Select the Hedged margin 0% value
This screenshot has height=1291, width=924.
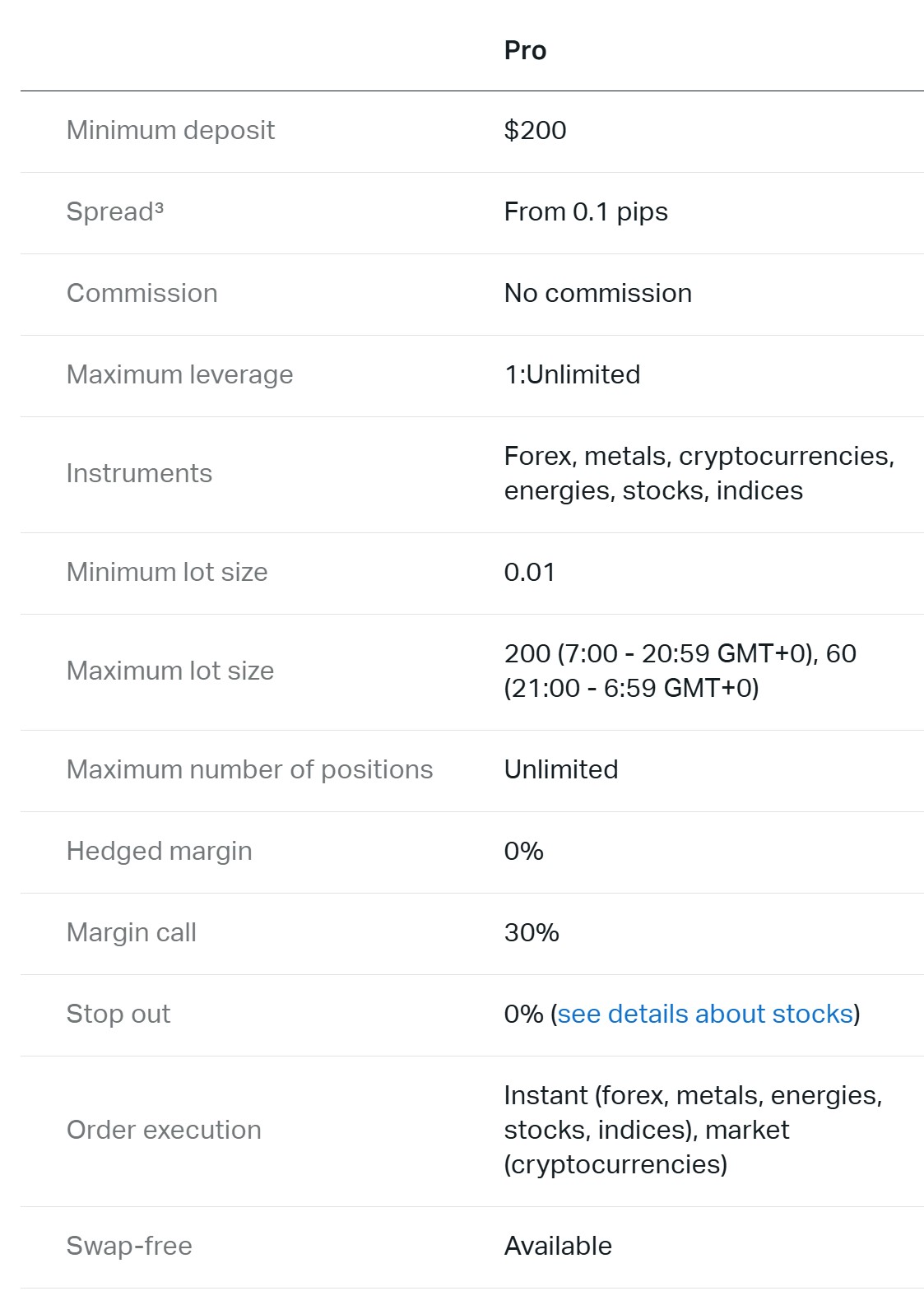pyautogui.click(x=524, y=851)
